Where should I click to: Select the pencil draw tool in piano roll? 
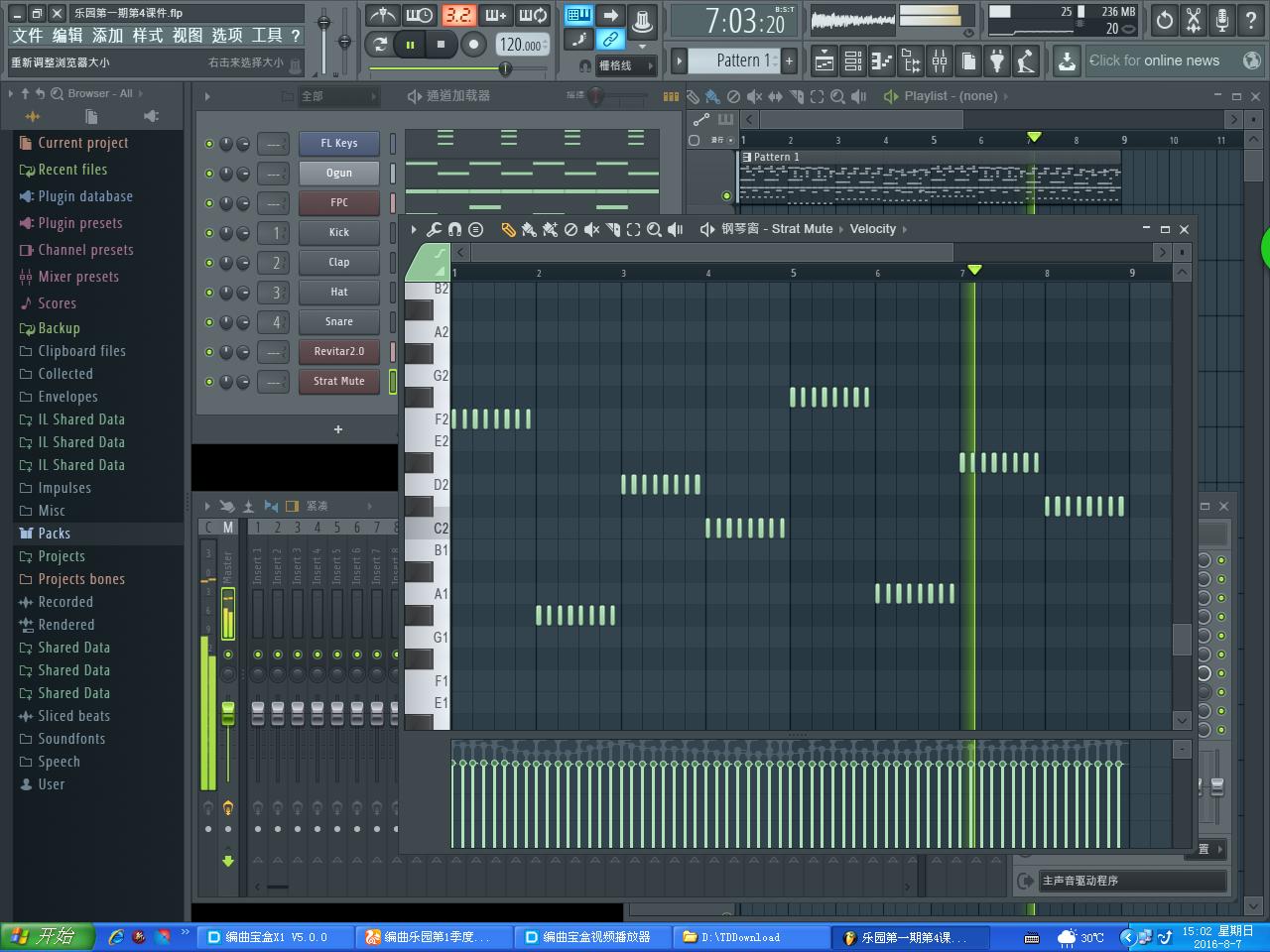click(508, 229)
